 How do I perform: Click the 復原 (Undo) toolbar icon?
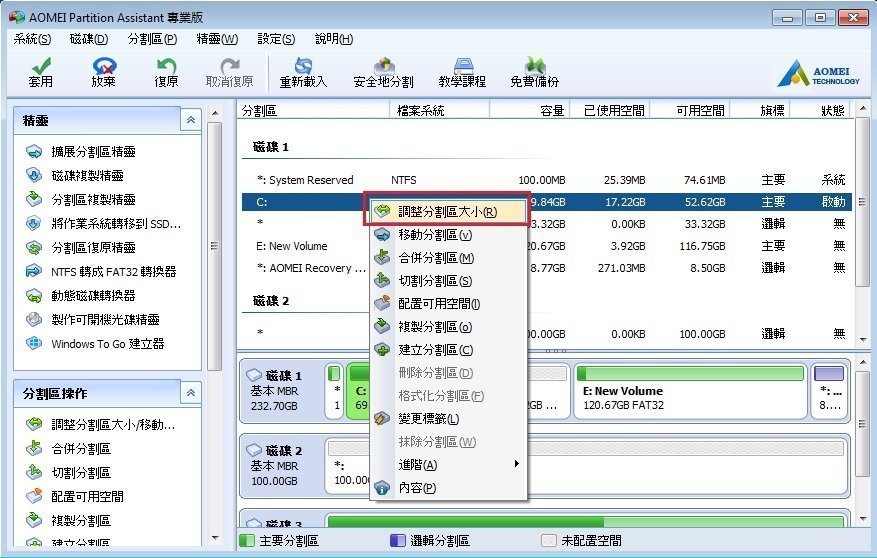coord(166,73)
